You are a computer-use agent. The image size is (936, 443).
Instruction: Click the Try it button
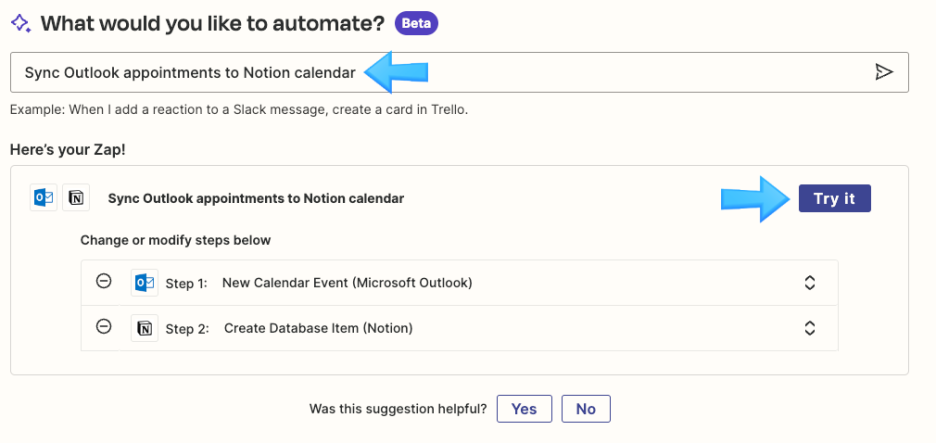pyautogui.click(x=835, y=198)
